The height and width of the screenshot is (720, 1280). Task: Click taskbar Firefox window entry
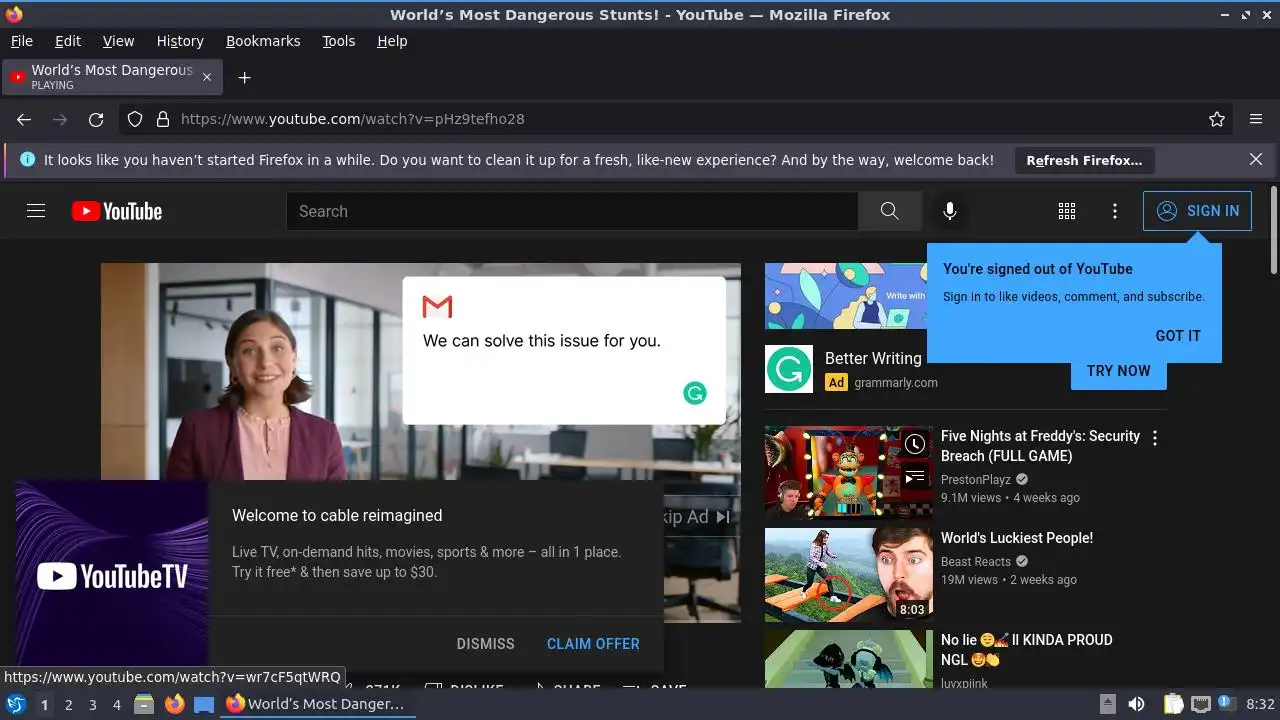pyautogui.click(x=317, y=704)
